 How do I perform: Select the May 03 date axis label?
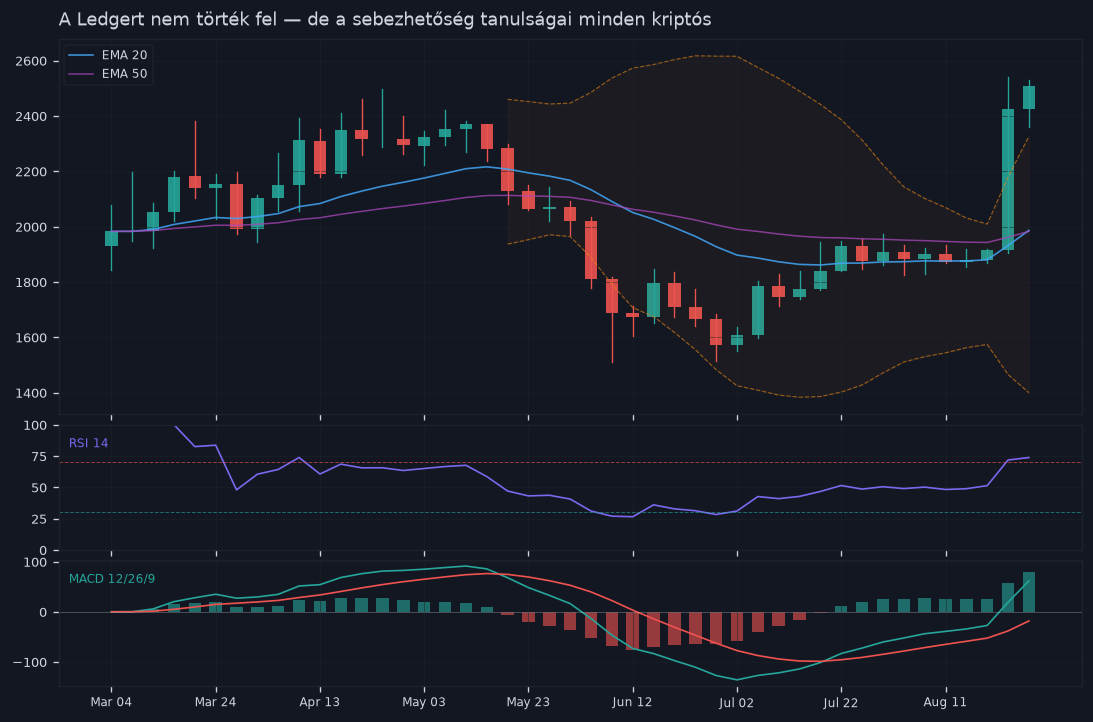pyautogui.click(x=424, y=702)
